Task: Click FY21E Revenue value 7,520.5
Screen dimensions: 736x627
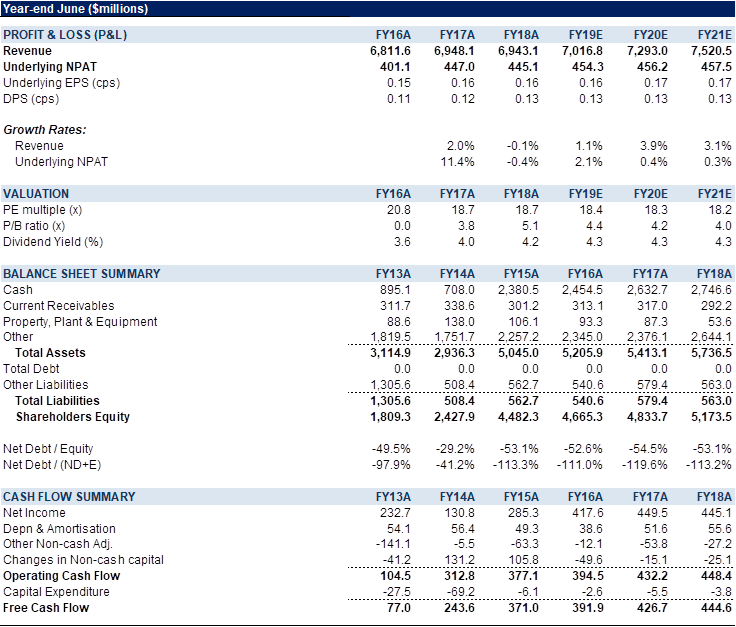Action: [x=711, y=51]
